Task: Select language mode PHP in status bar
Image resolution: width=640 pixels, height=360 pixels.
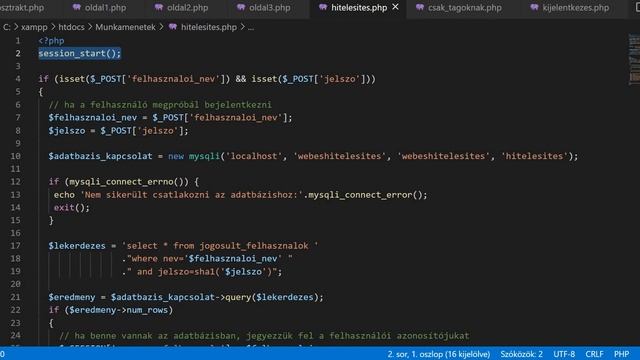Action: pos(622,354)
